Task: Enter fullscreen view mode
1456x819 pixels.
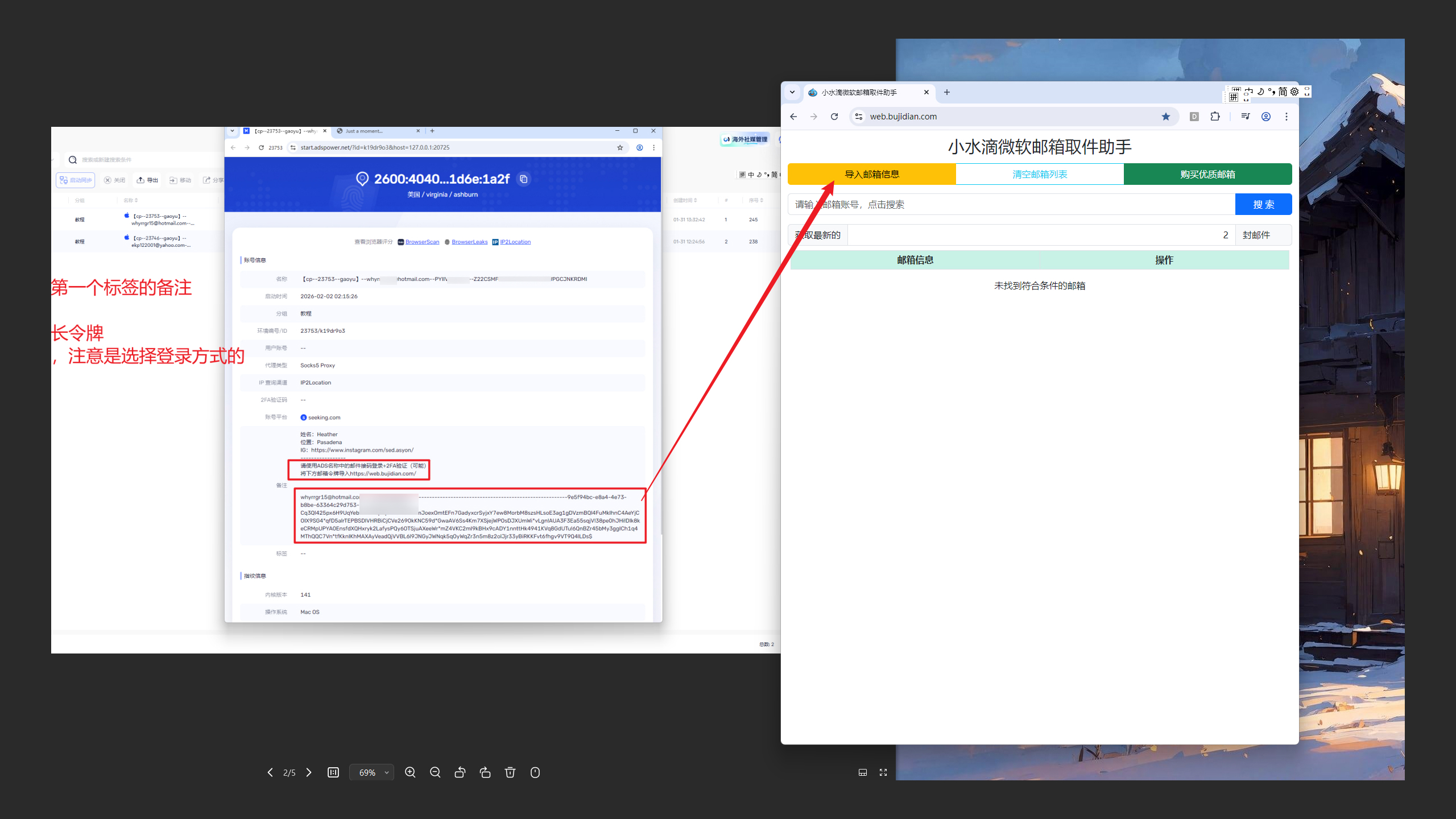Action: pyautogui.click(x=883, y=772)
